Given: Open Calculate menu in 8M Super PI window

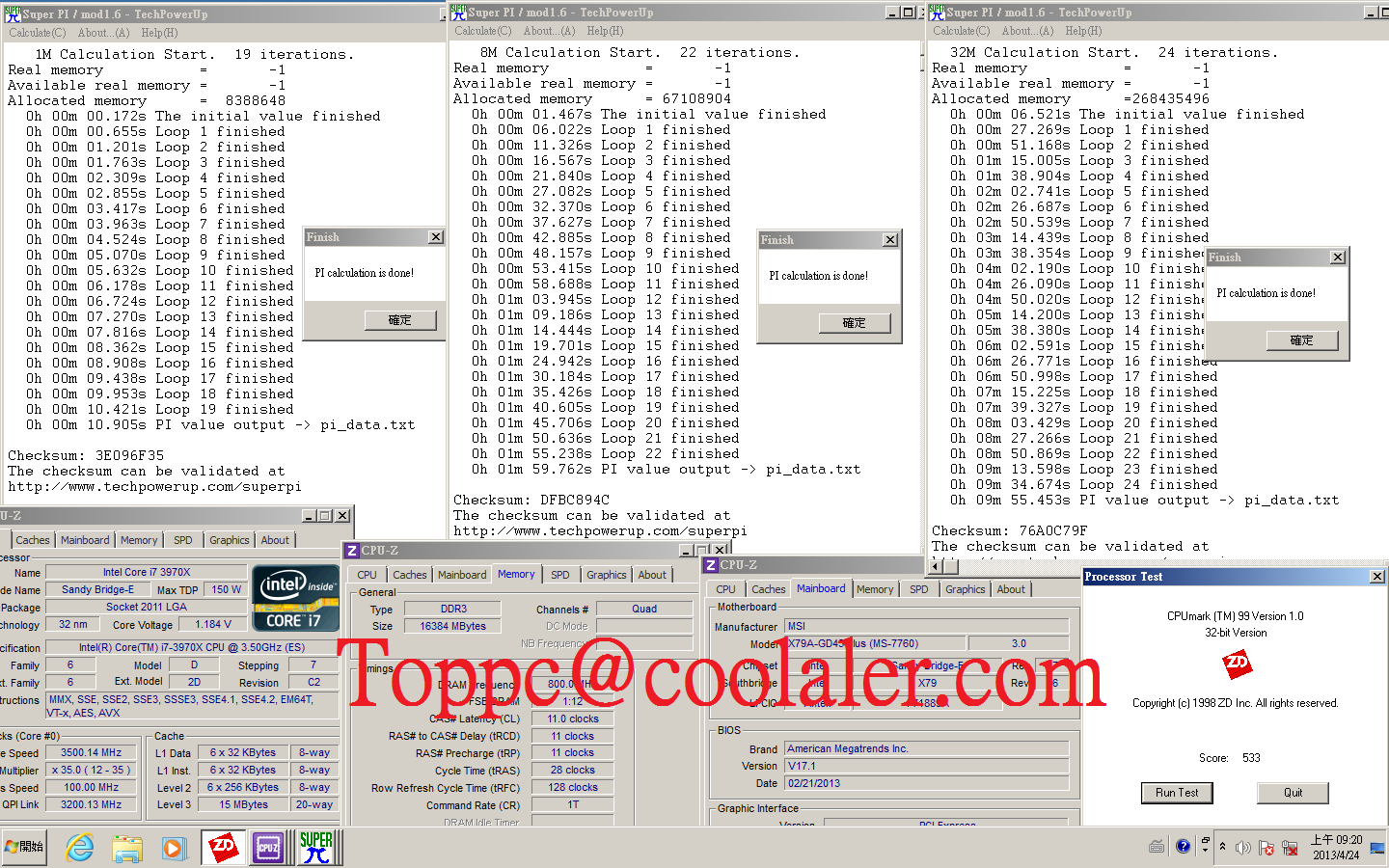Looking at the screenshot, I should pos(483,31).
